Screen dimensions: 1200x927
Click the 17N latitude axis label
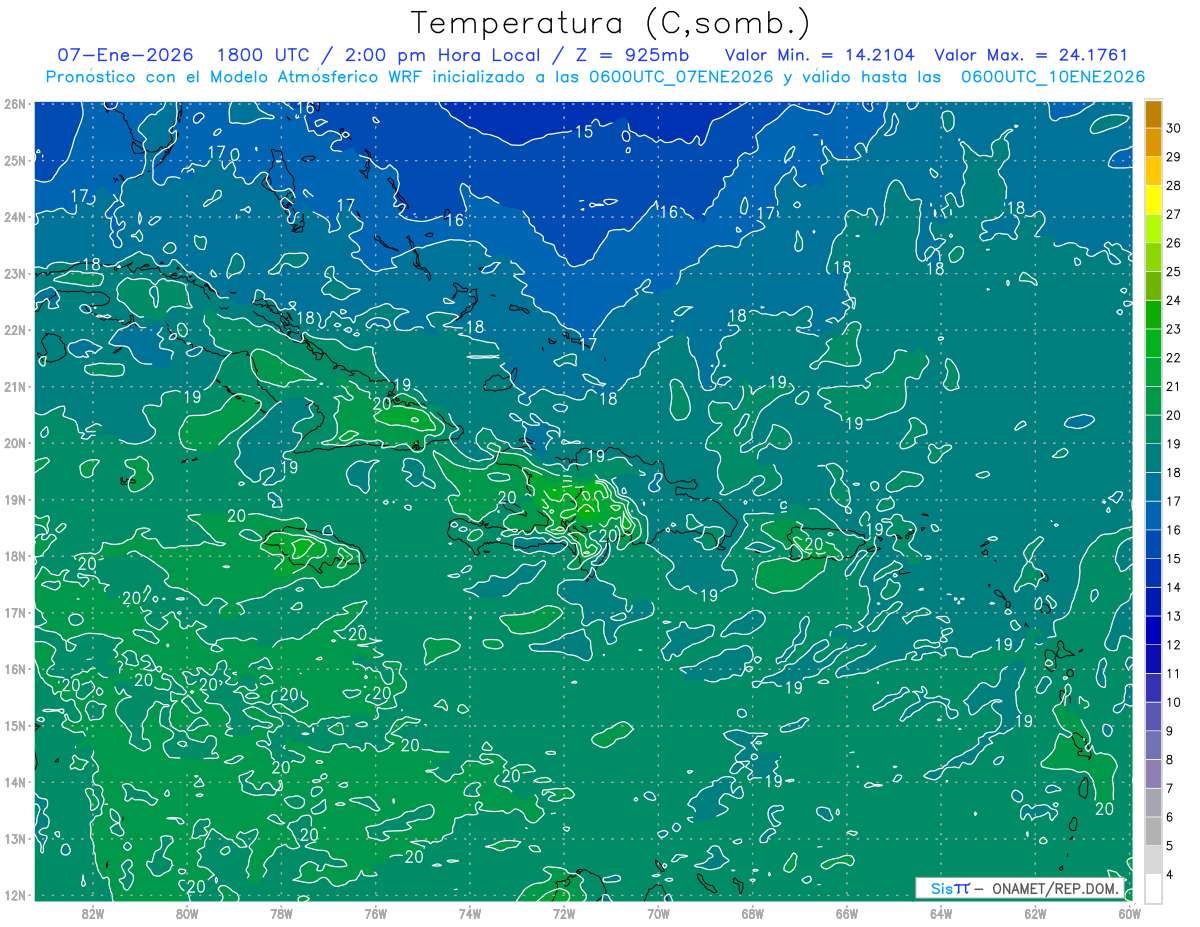(x=14, y=612)
